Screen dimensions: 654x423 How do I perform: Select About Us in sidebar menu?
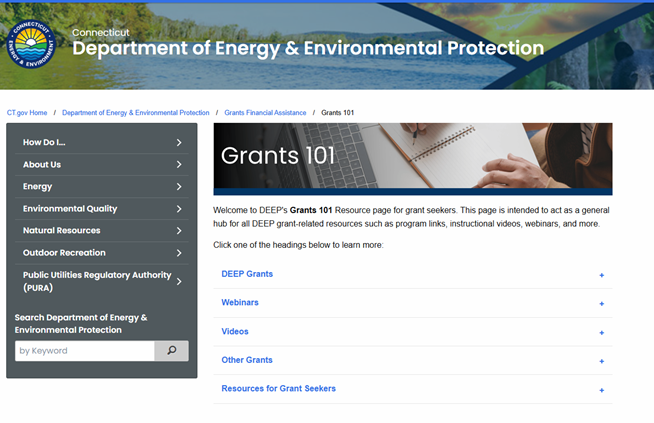coord(42,165)
